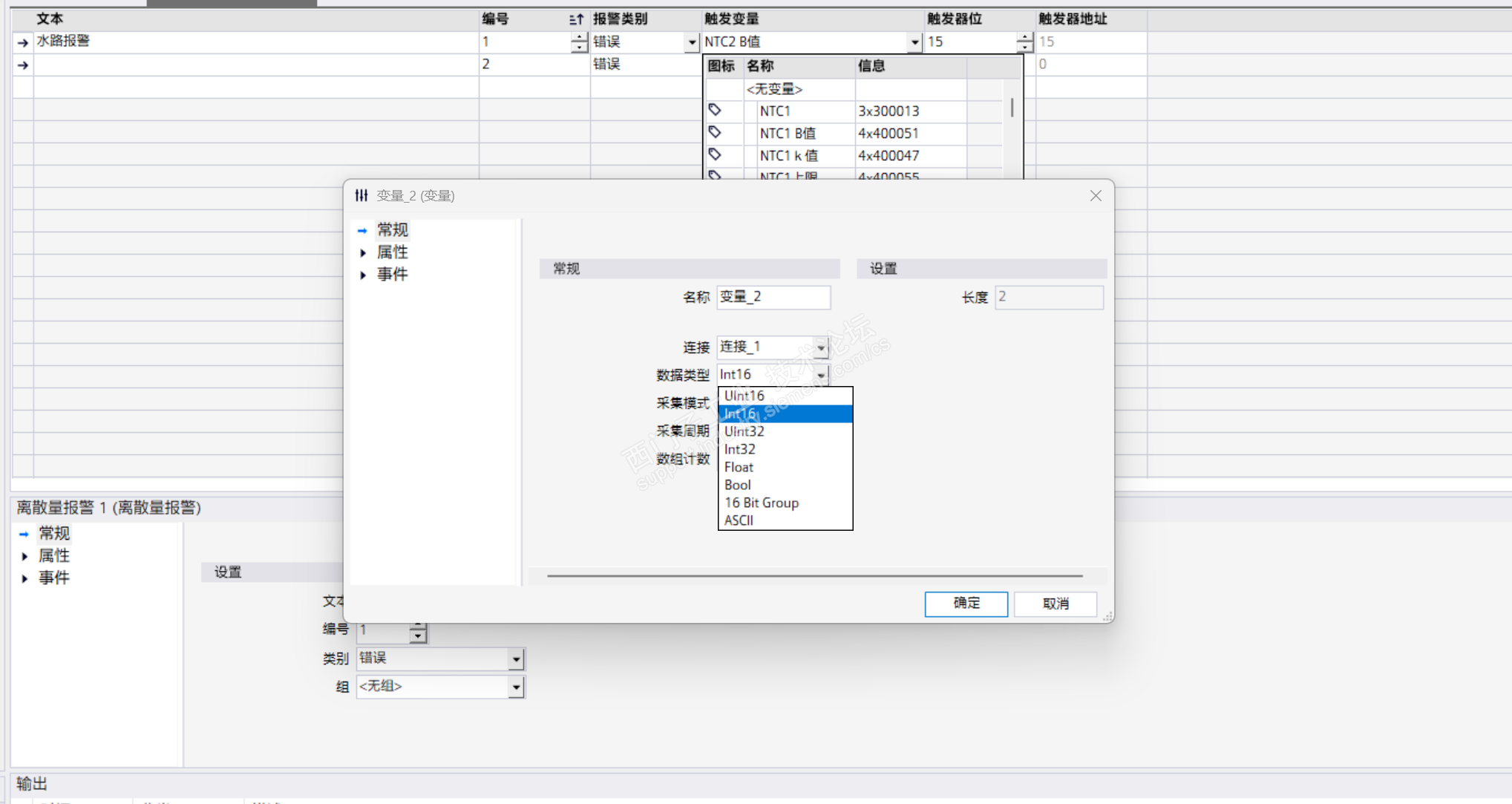Select the <无变量> entry in the variable list
The height and width of the screenshot is (804, 1512).
[774, 89]
